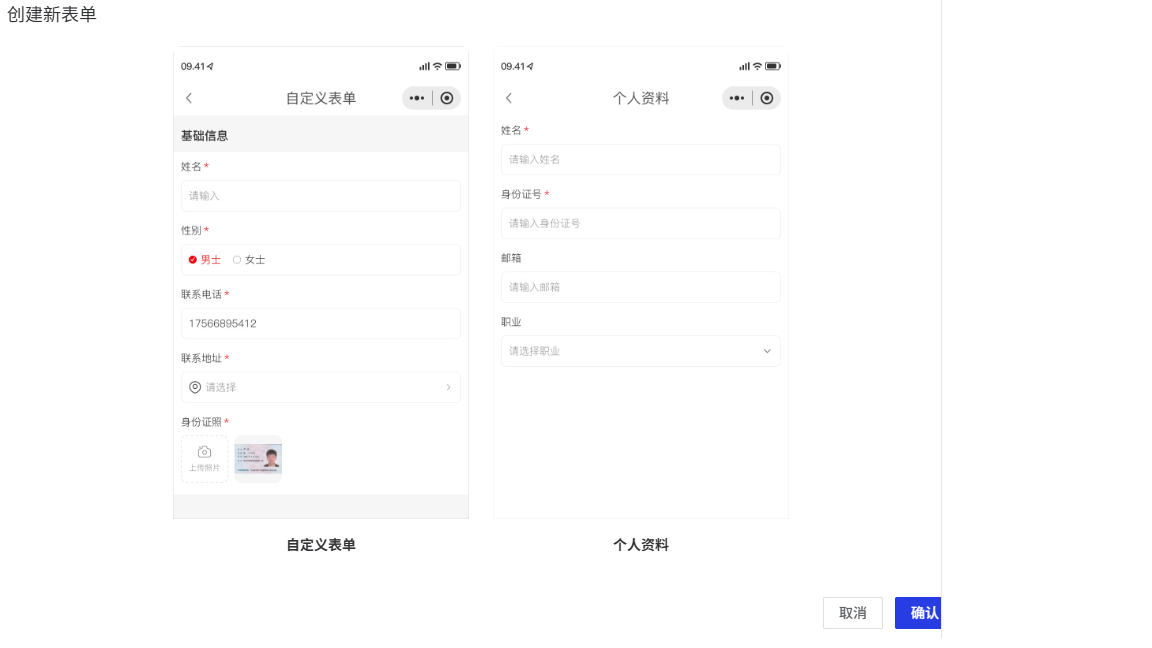
Task: Click back arrow in 个人资料 preview
Action: (509, 98)
